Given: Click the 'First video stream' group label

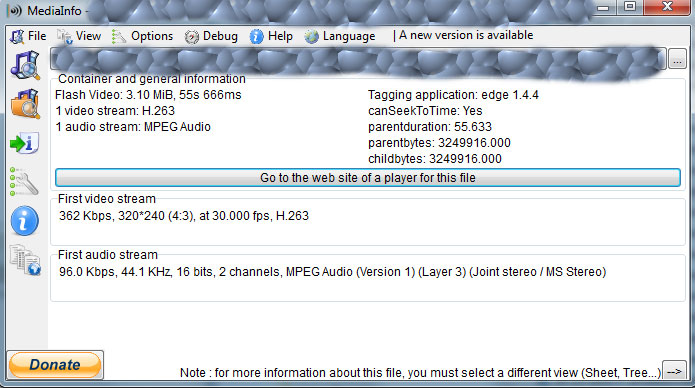Looking at the screenshot, I should [x=107, y=199].
